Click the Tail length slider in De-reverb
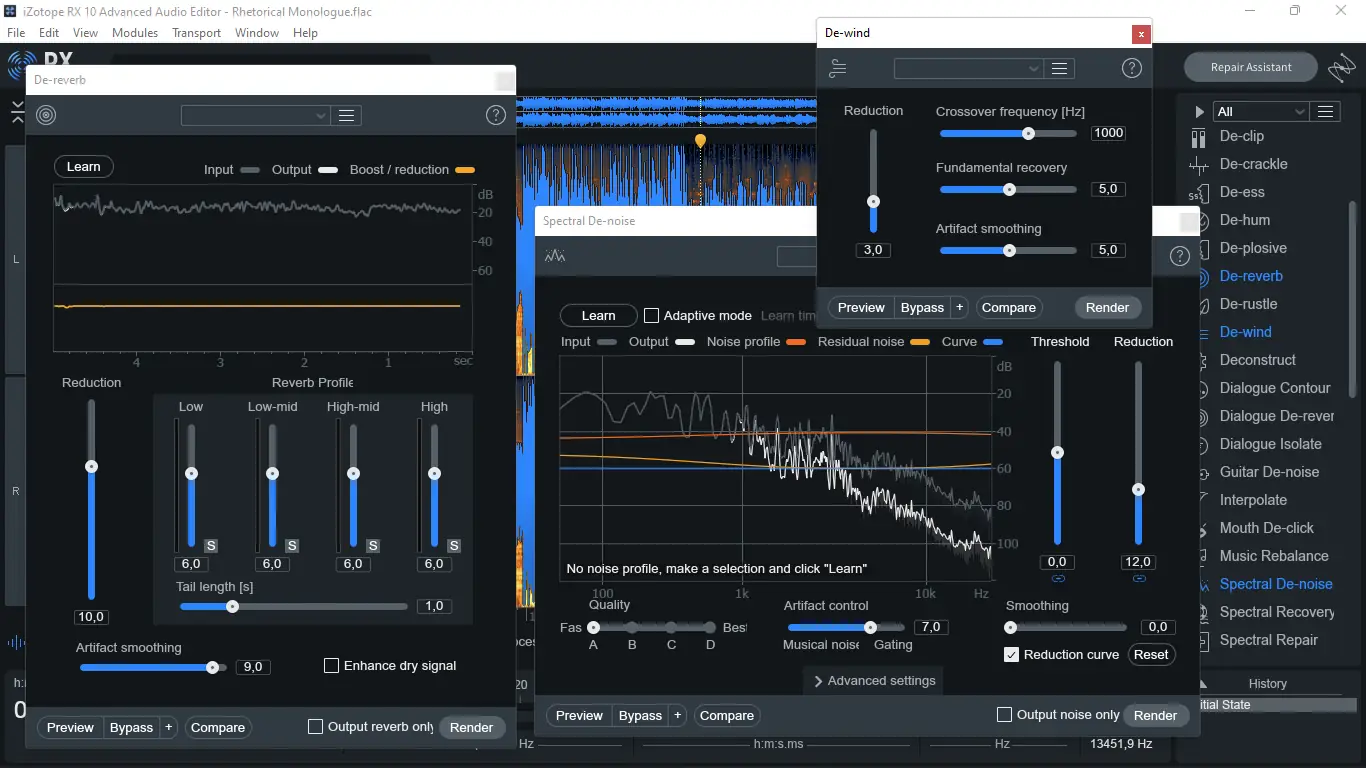This screenshot has height=768, width=1366. coord(294,606)
